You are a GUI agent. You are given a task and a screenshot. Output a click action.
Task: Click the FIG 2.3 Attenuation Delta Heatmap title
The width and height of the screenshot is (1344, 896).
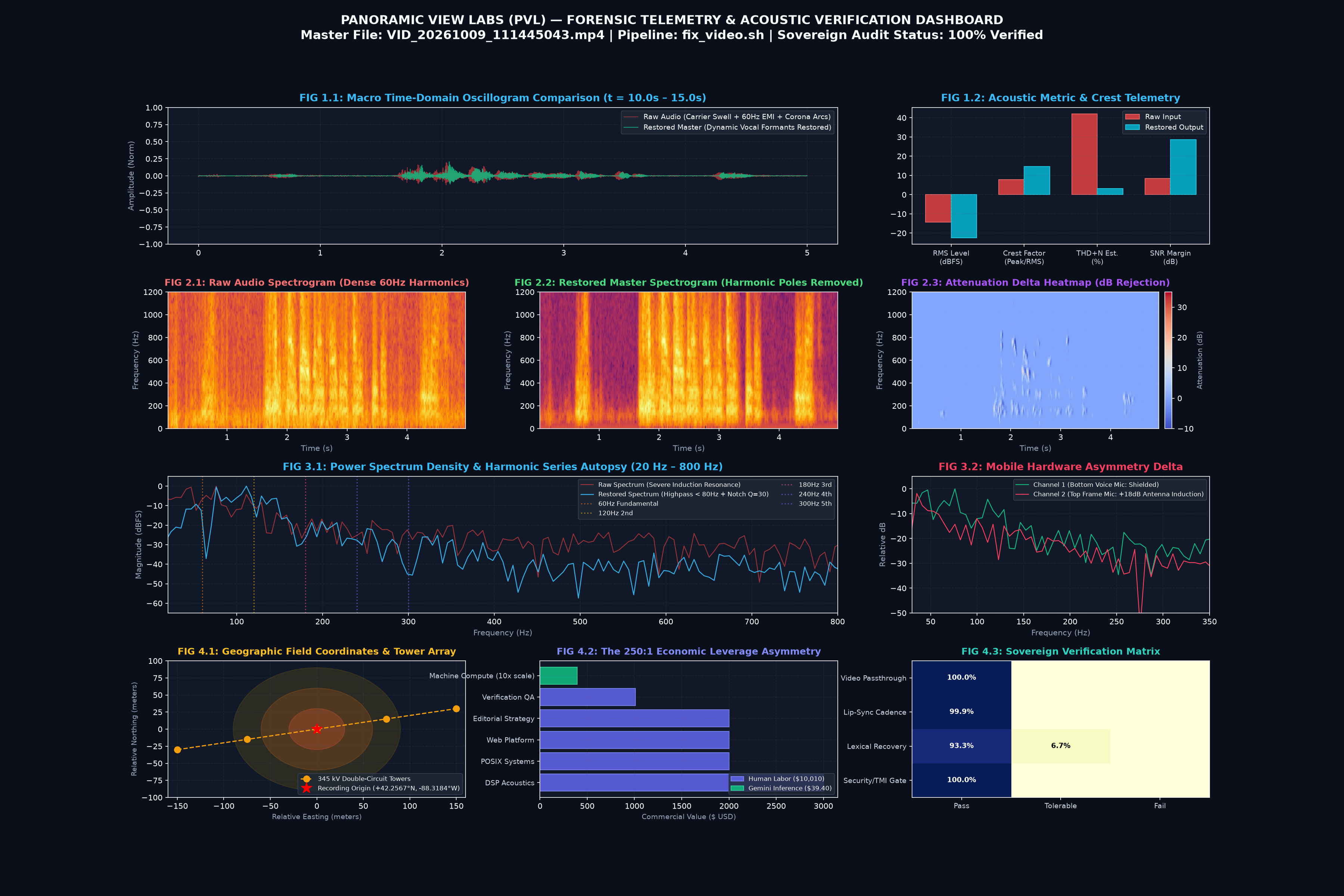1035,282
